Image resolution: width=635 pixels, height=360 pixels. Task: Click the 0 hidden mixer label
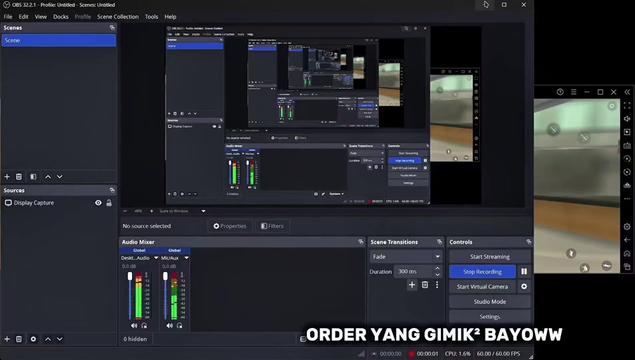(x=135, y=339)
